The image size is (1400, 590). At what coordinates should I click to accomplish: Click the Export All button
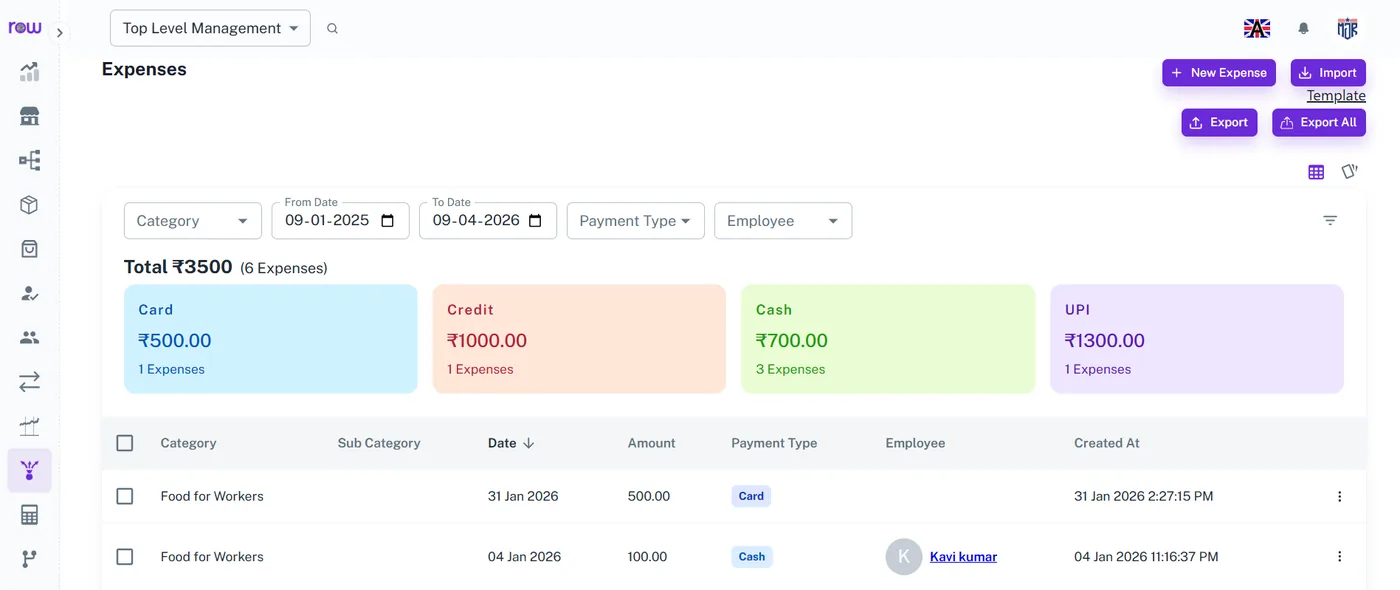pyautogui.click(x=1319, y=122)
